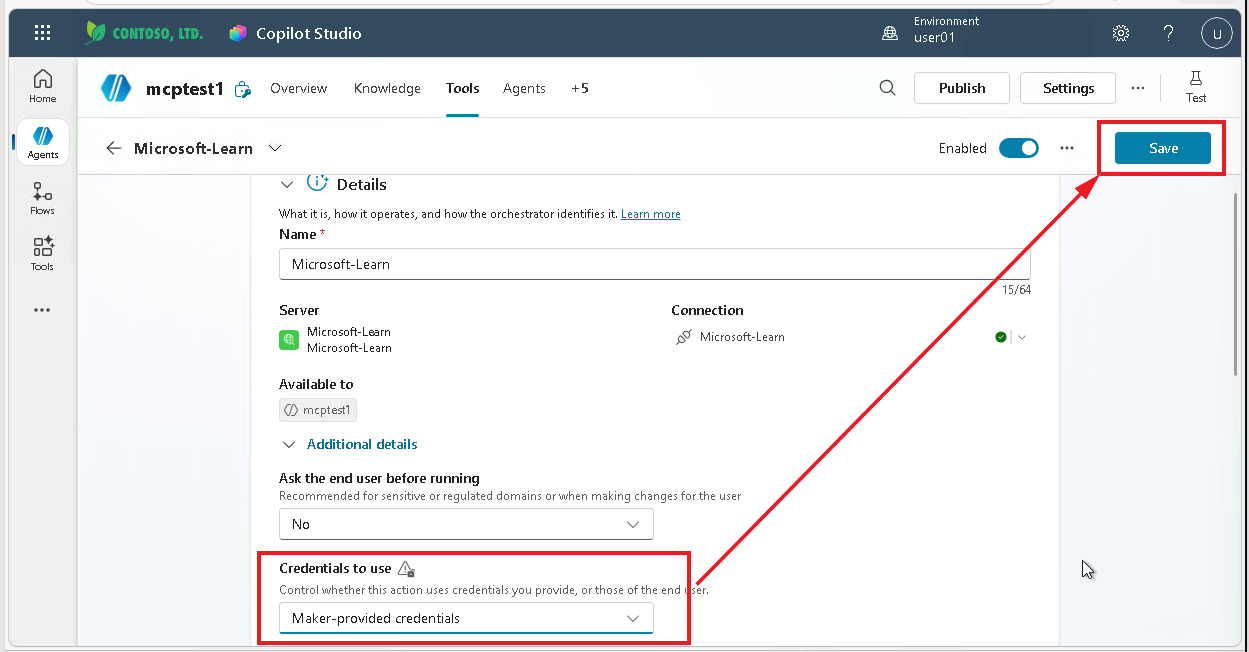This screenshot has height=652, width=1249.
Task: Click the mcptest1 agent title
Action: pos(184,89)
